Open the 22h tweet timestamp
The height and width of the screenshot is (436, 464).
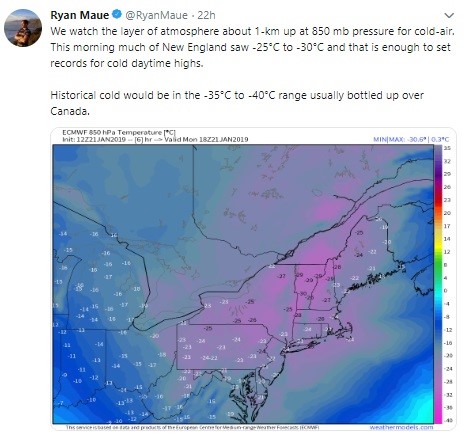[x=206, y=15]
